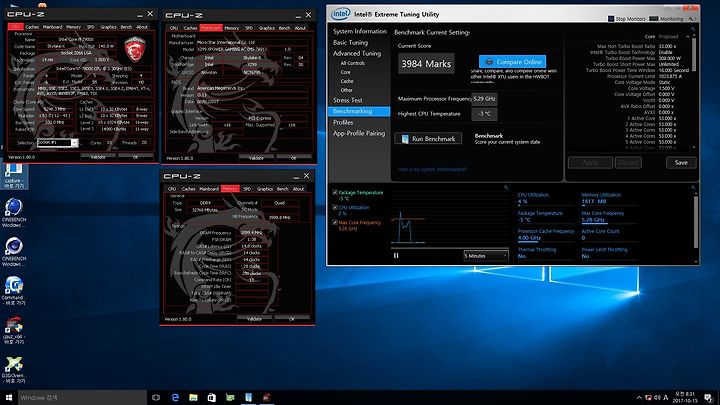Click the Windows search box on taskbar
720x405 pixels.
pos(82,398)
